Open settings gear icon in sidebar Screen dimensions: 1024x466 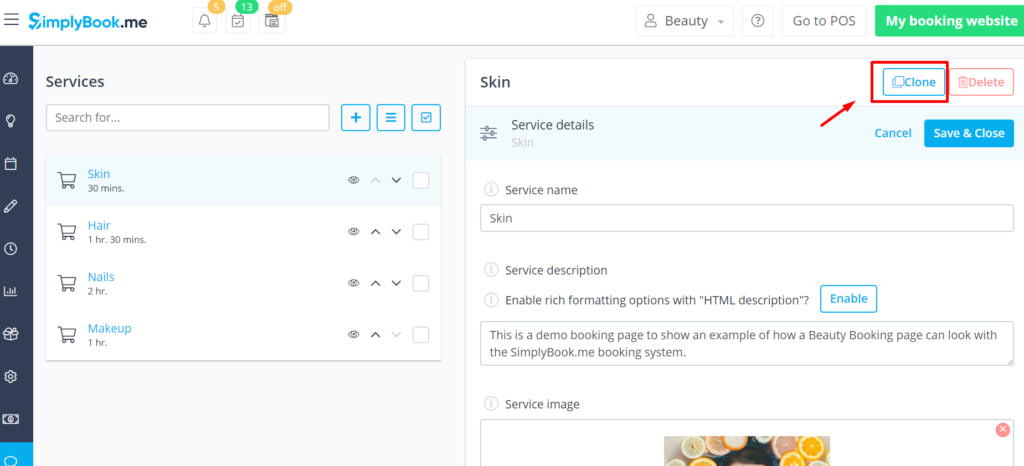coord(10,377)
